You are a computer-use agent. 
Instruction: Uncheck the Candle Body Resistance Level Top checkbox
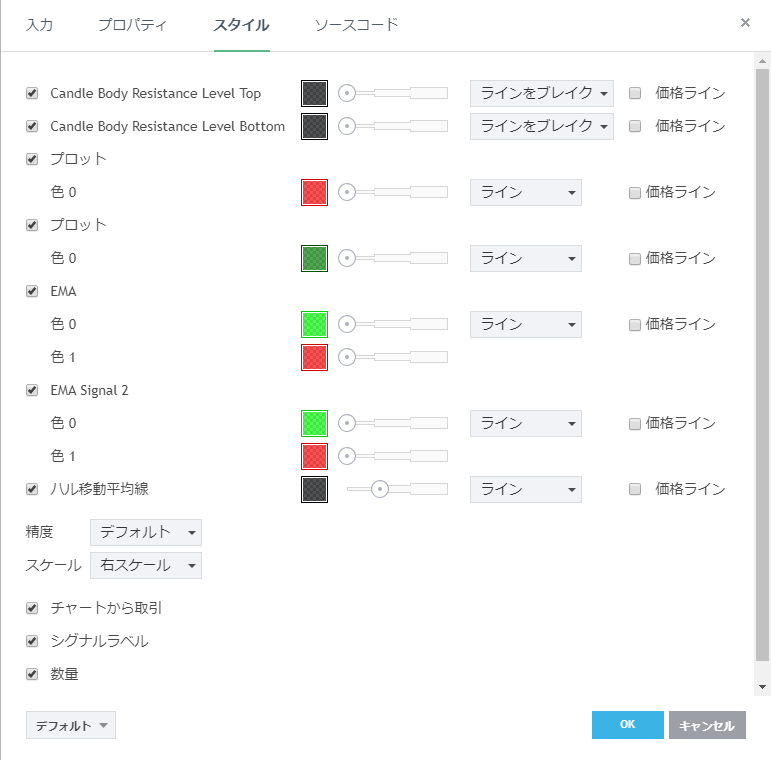point(32,93)
